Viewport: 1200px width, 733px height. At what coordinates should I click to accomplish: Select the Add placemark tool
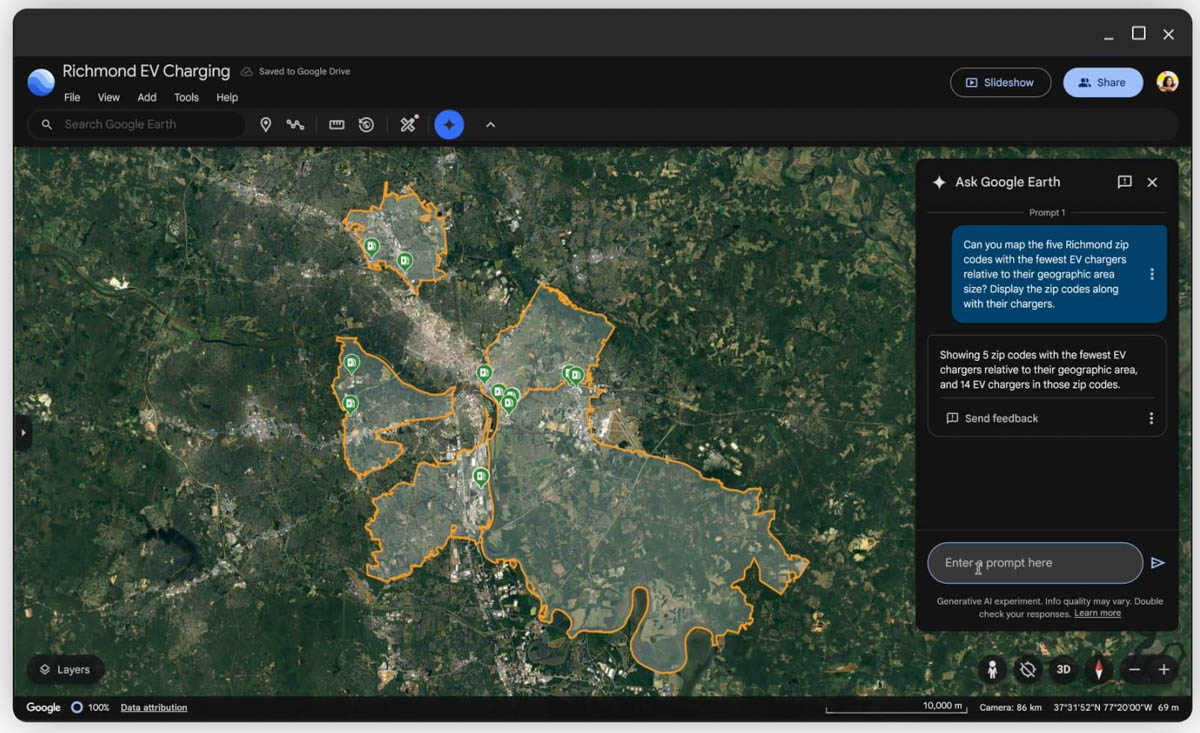click(x=266, y=124)
